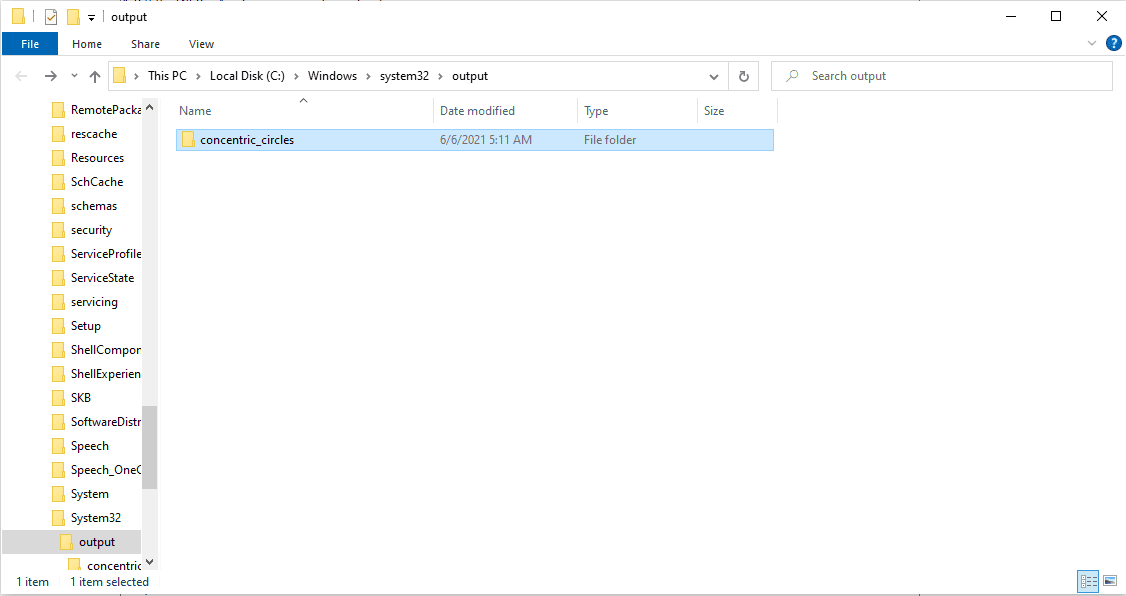Switch to the View tab
1126x596 pixels.
pos(201,43)
